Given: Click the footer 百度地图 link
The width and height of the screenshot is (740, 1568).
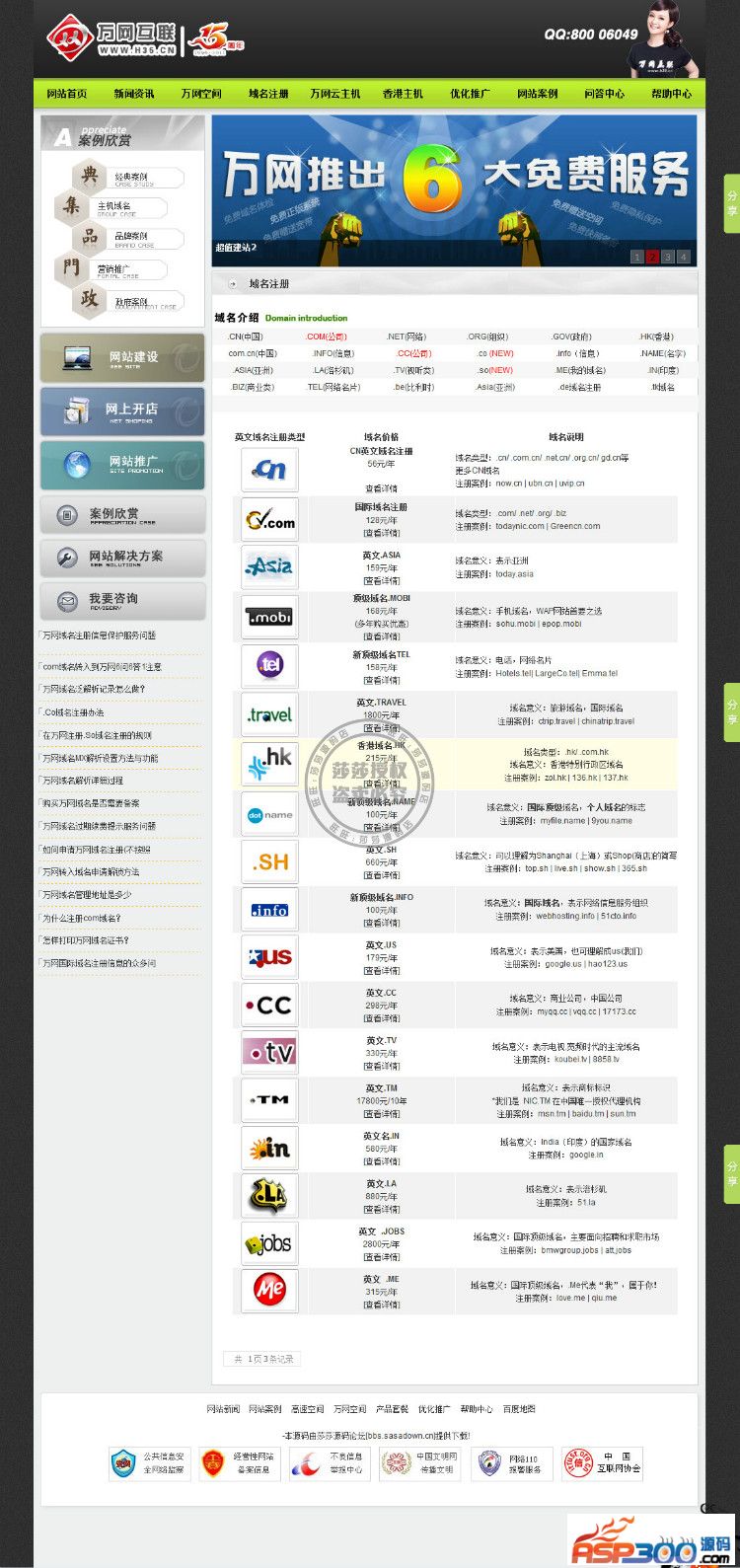Looking at the screenshot, I should pyautogui.click(x=519, y=1409).
